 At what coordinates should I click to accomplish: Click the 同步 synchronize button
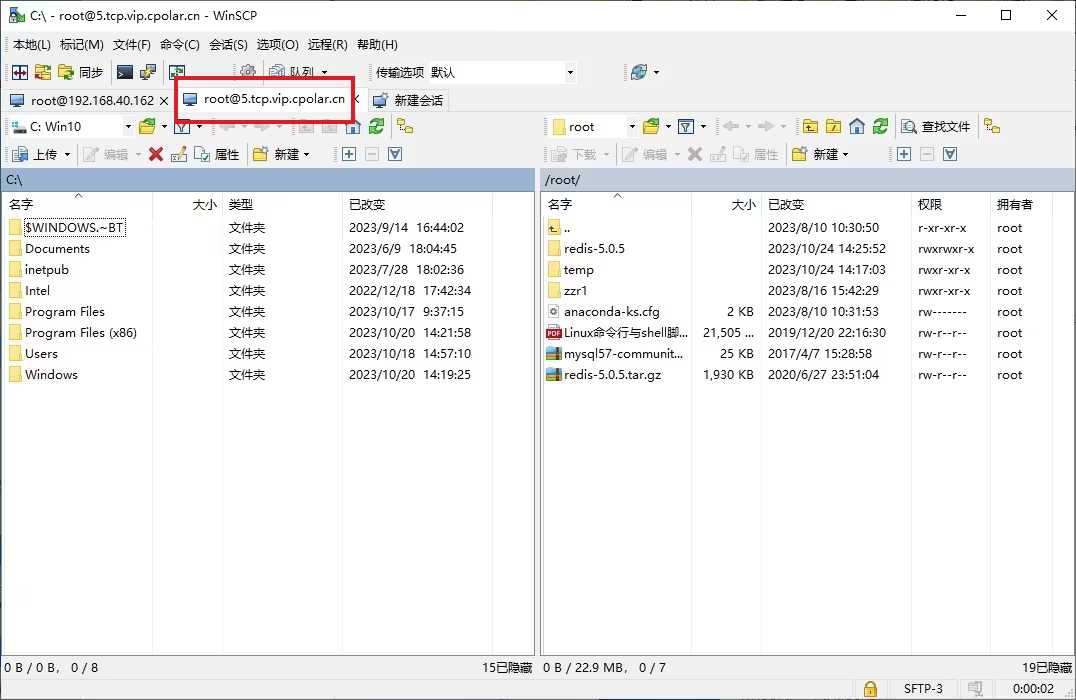80,72
